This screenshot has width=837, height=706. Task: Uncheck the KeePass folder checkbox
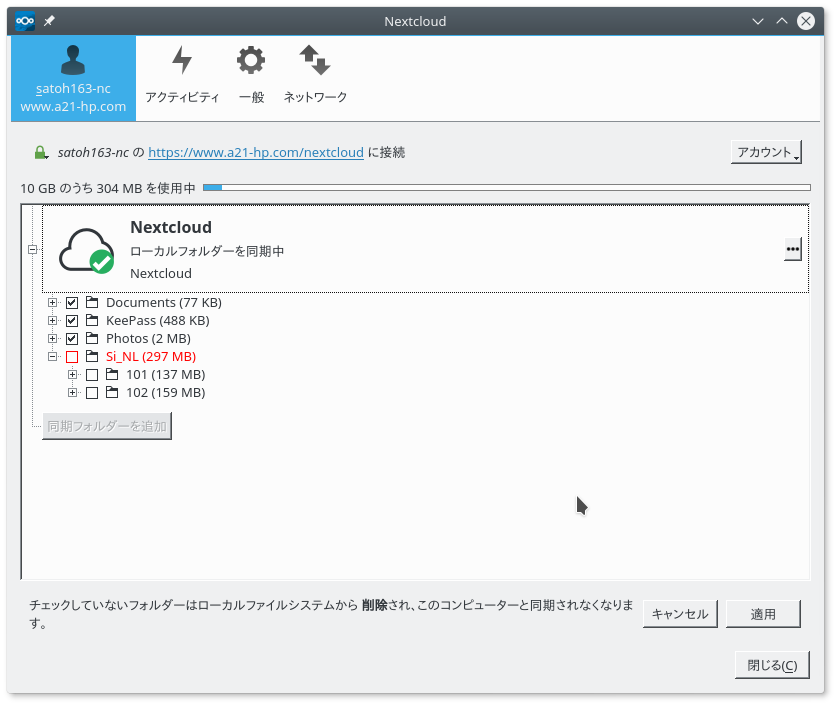tap(72, 321)
